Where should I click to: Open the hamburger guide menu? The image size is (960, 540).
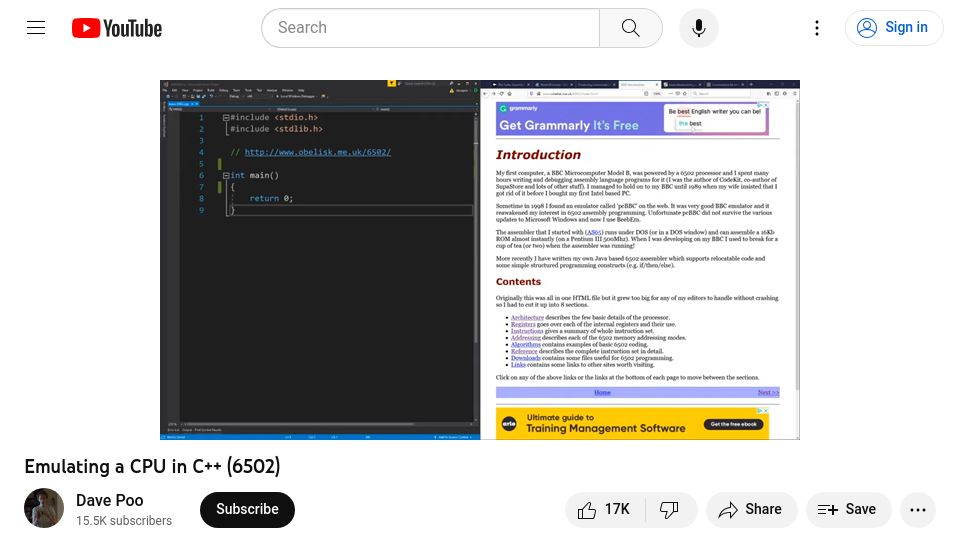pyautogui.click(x=36, y=28)
